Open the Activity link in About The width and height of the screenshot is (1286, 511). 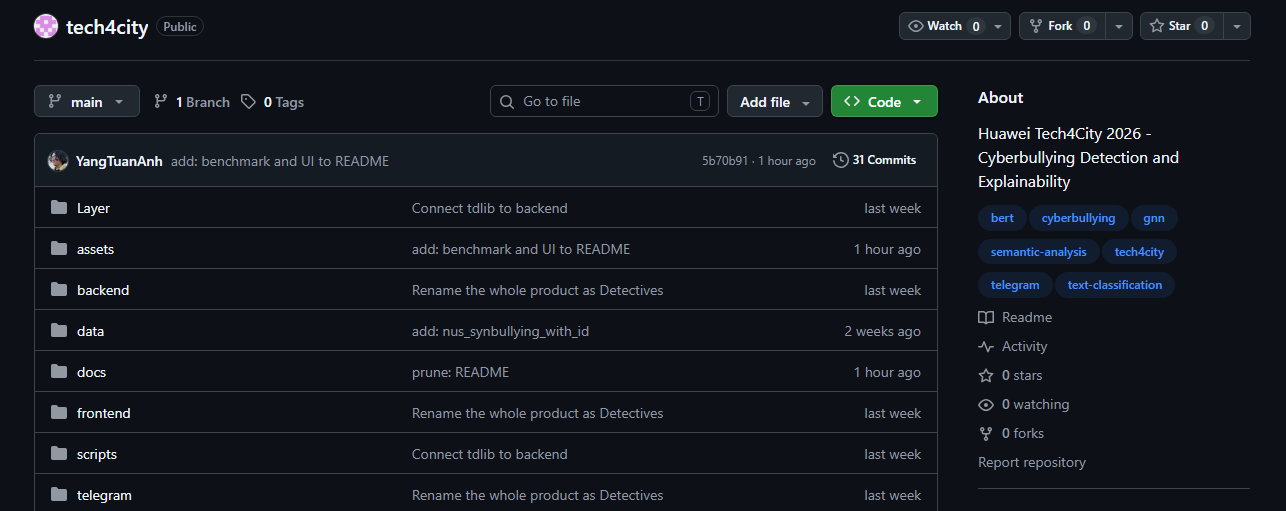1013,346
